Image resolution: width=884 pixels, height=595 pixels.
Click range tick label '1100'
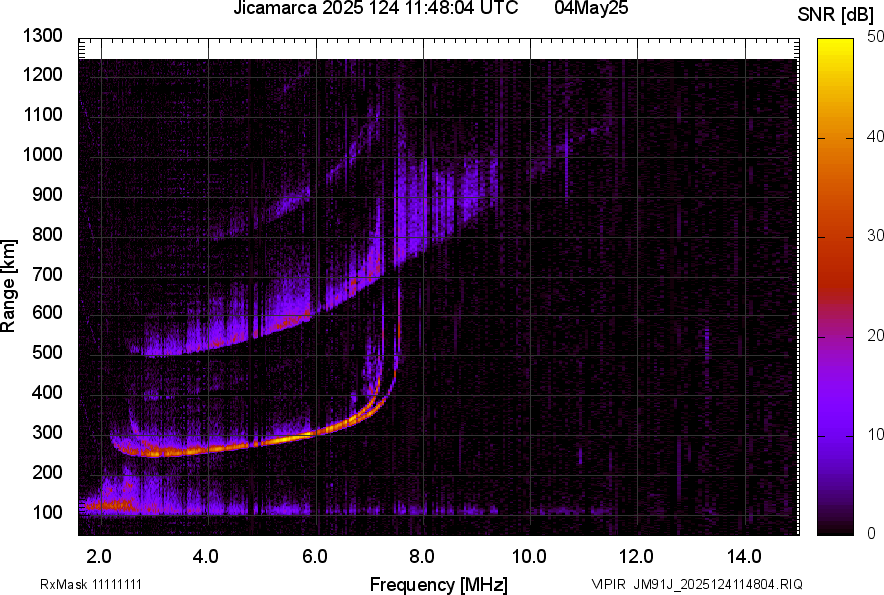coord(42,114)
